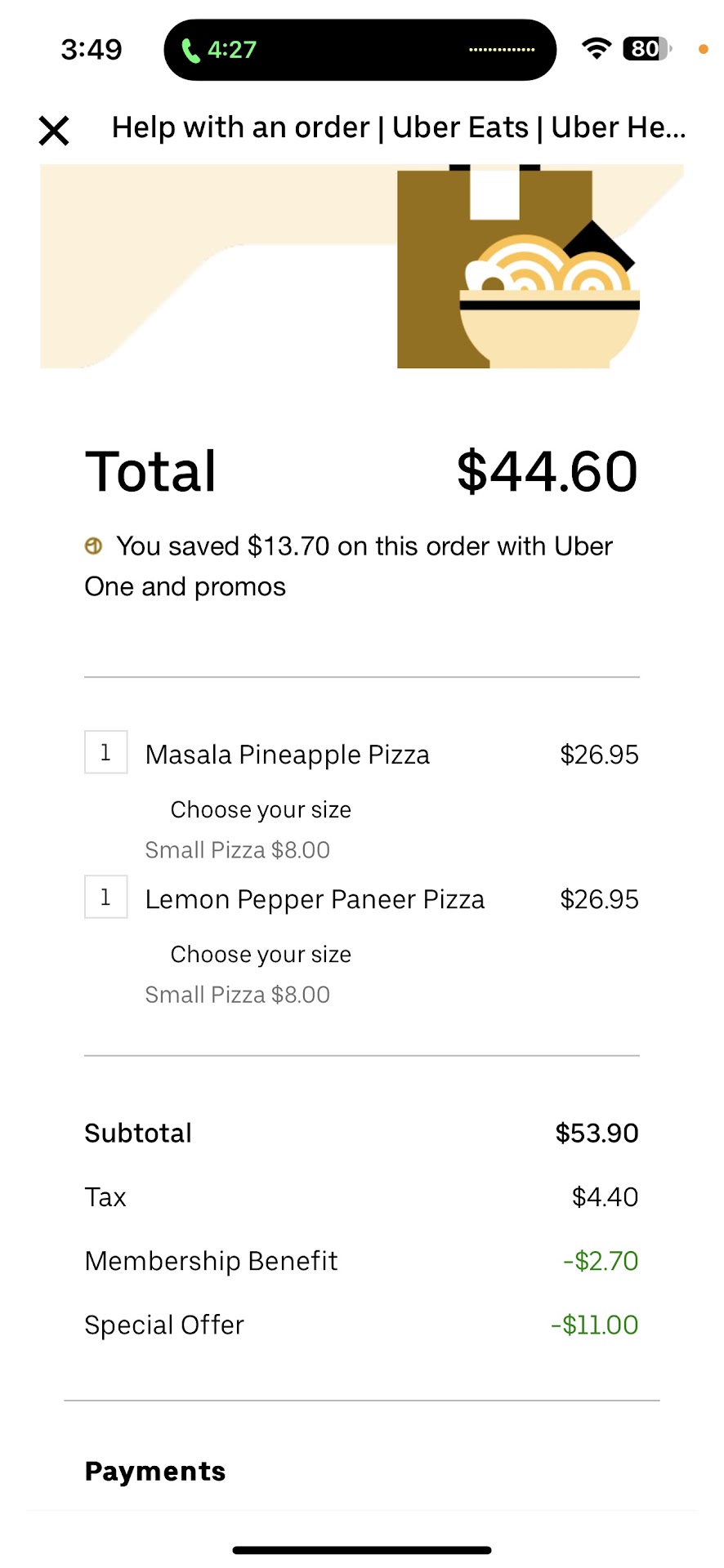Tap the battery level indicator
Viewport: 724px width, 1568px height.
coord(646,49)
